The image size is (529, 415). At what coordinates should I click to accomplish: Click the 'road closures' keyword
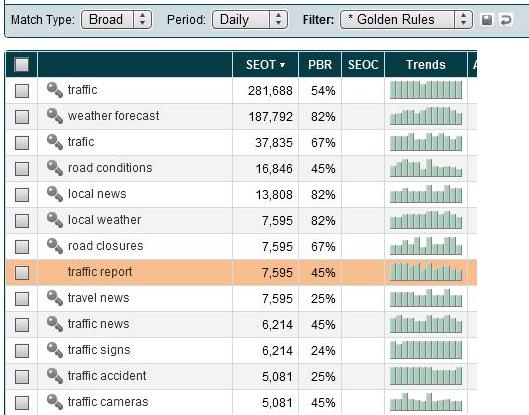[106, 246]
